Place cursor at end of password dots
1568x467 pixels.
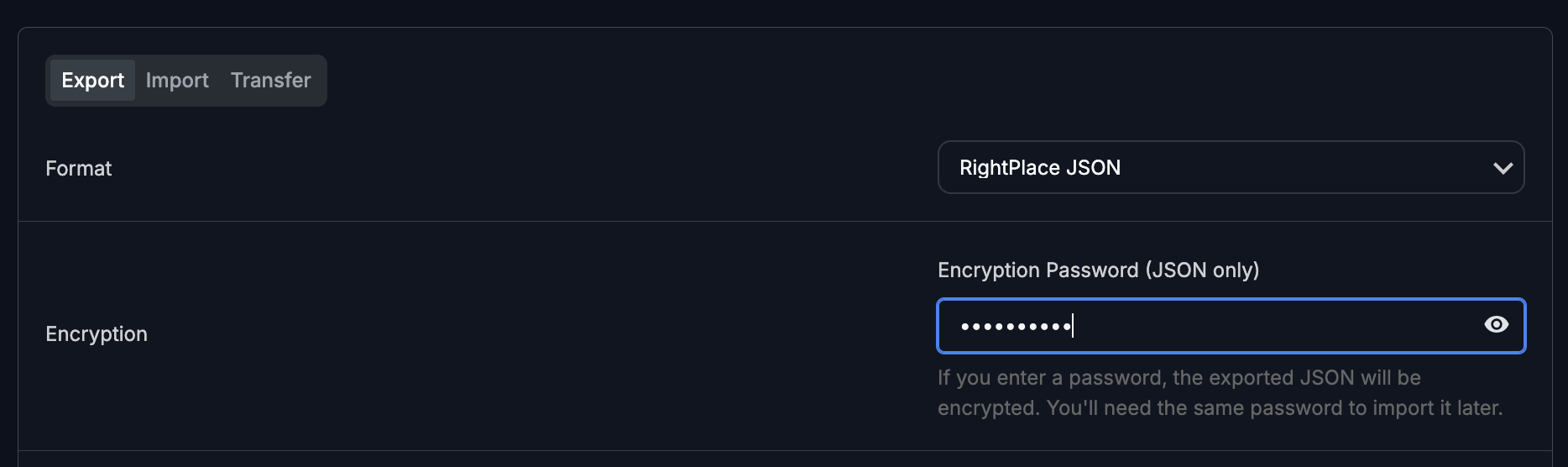(1073, 326)
